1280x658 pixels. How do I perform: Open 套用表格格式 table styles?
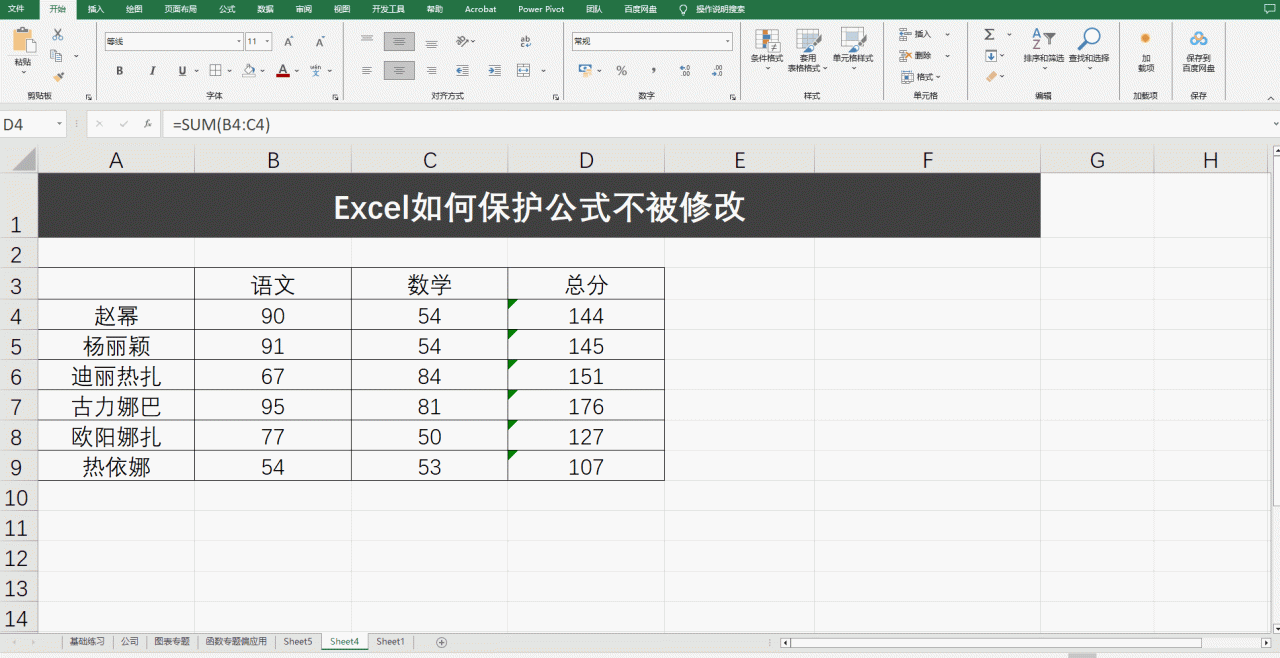(807, 50)
